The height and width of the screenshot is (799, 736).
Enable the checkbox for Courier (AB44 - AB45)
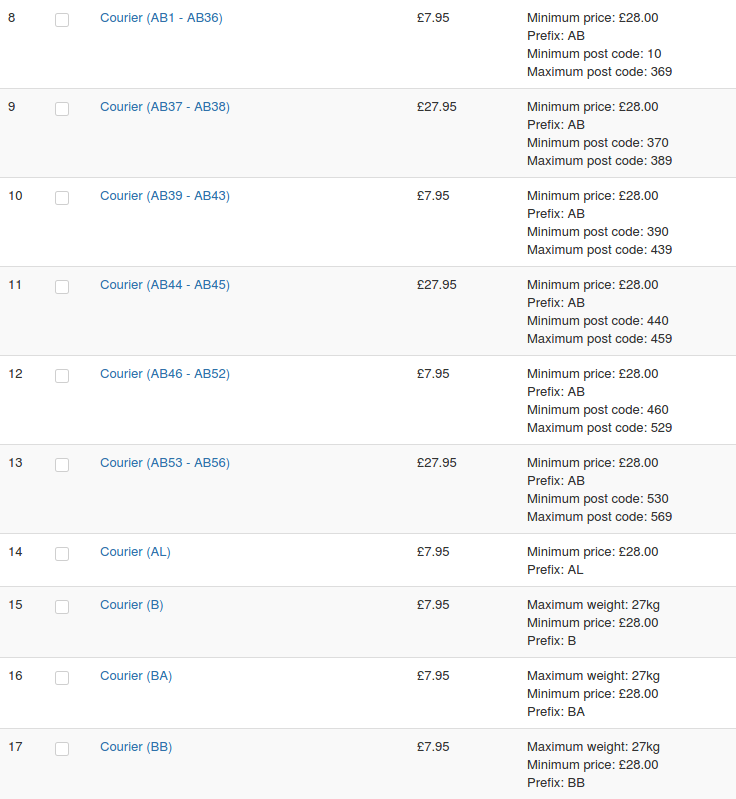click(x=62, y=287)
